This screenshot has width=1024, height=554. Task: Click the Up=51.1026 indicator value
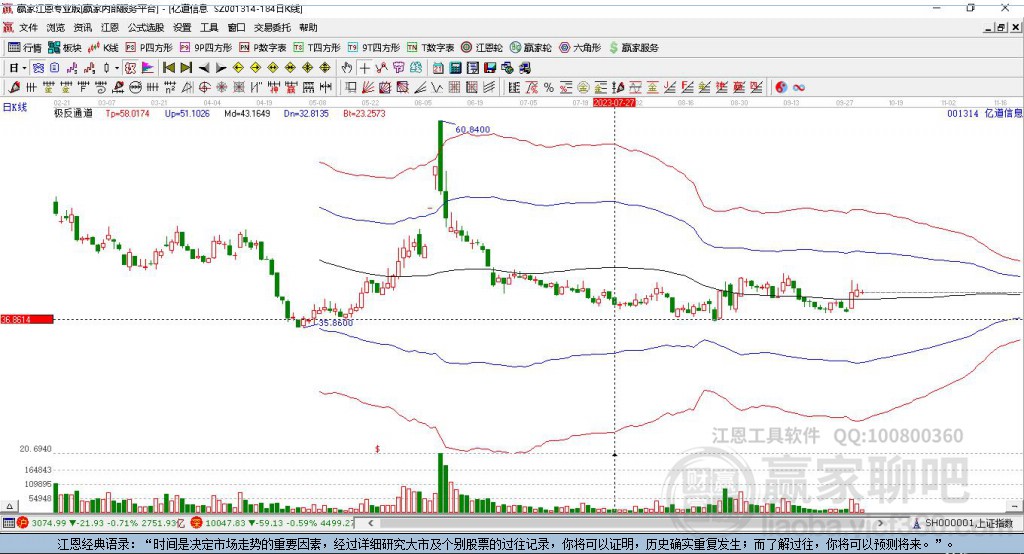pyautogui.click(x=187, y=113)
